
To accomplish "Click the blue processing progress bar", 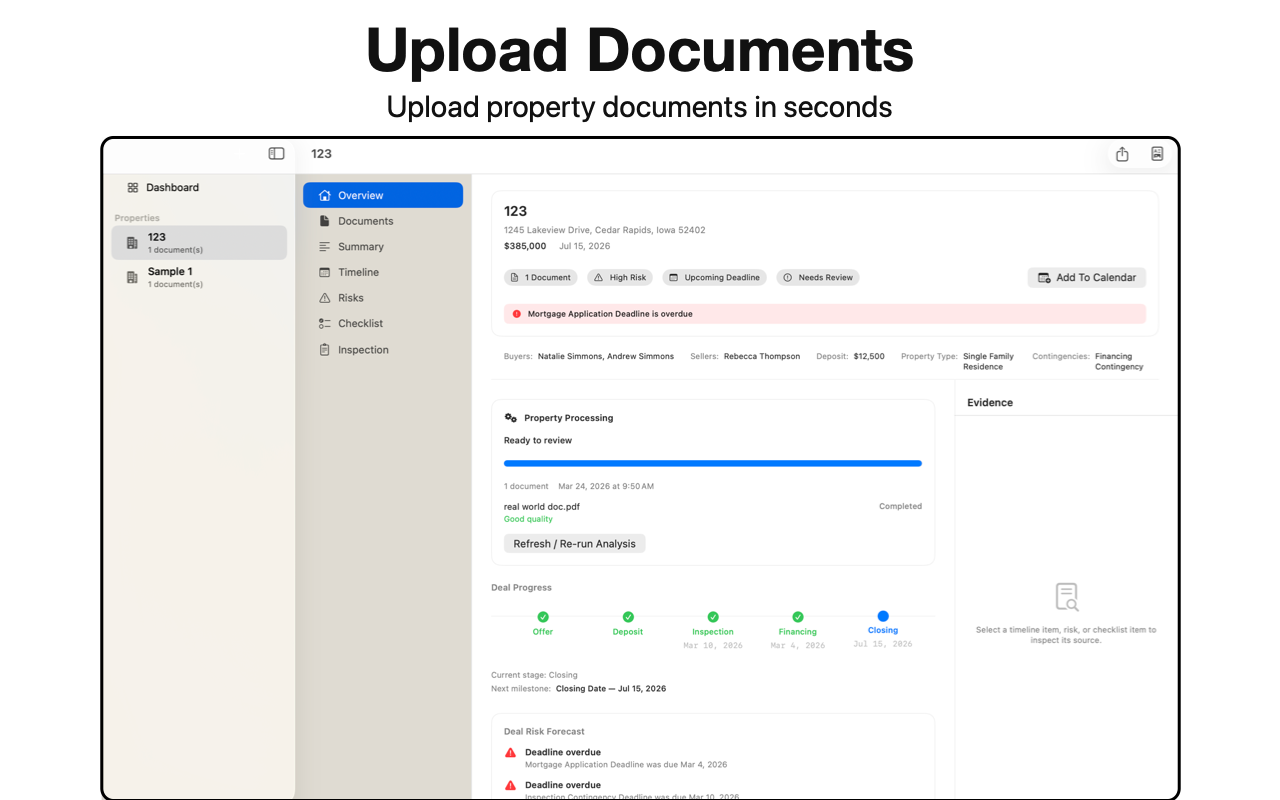I will [x=713, y=463].
